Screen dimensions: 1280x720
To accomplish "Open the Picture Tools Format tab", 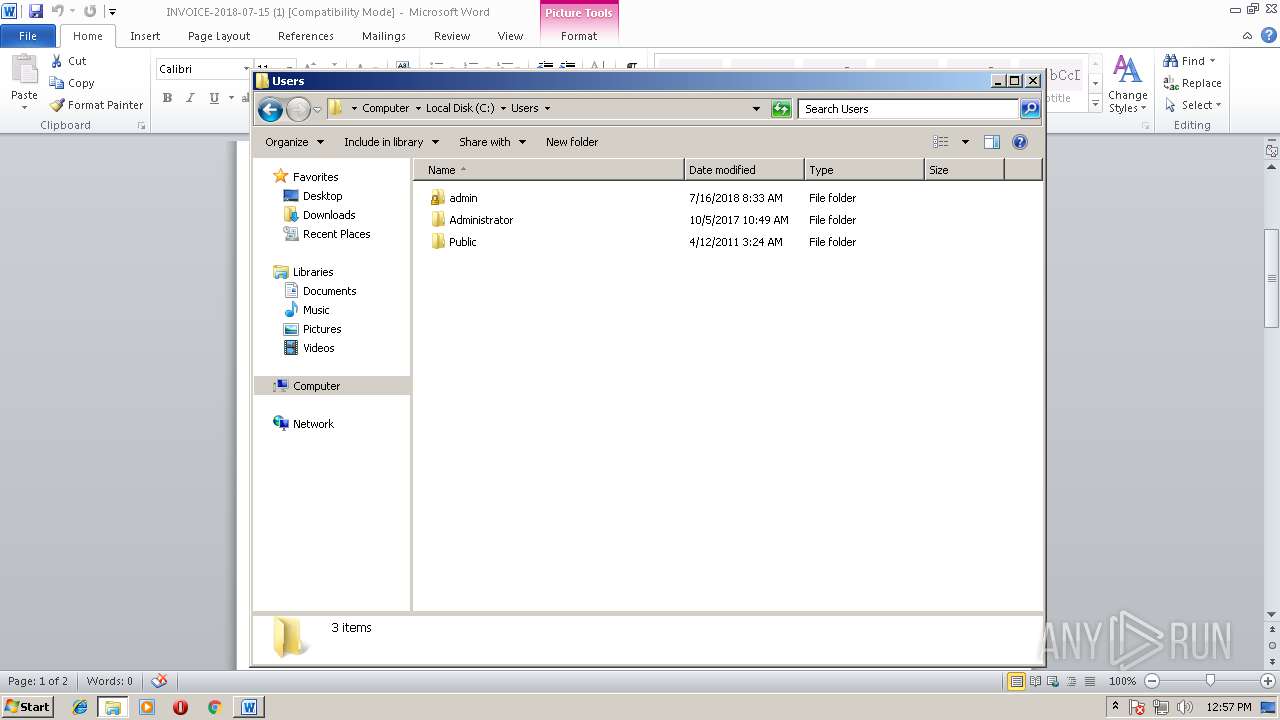I will tap(579, 36).
